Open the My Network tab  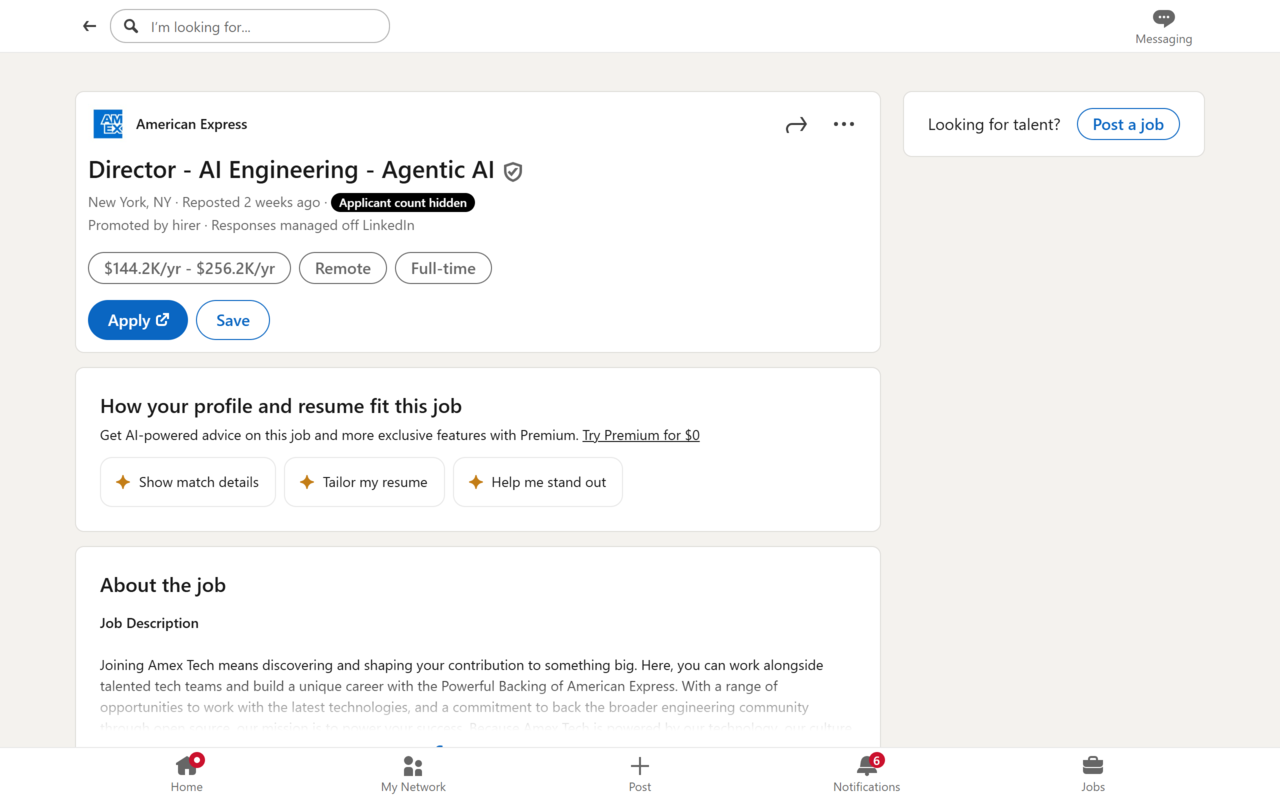413,773
